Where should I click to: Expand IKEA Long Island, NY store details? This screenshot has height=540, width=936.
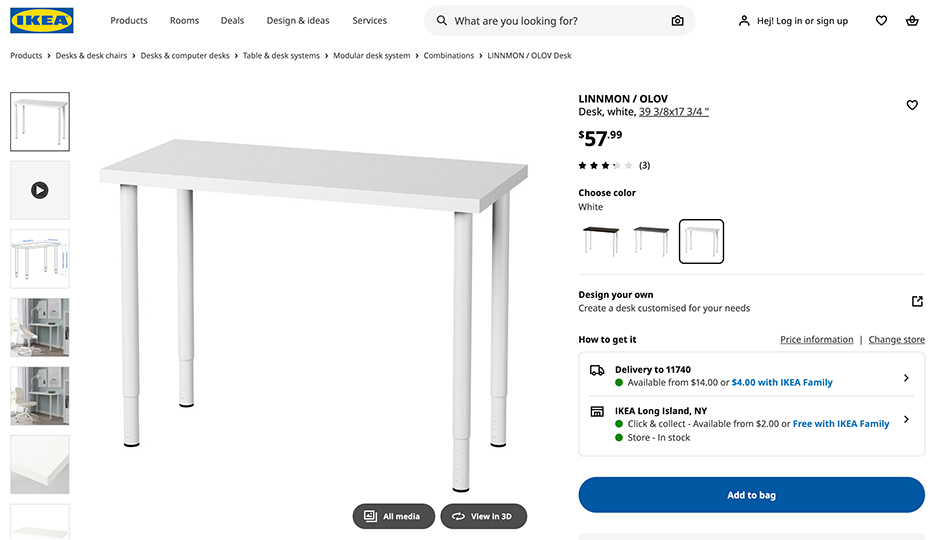click(x=751, y=424)
